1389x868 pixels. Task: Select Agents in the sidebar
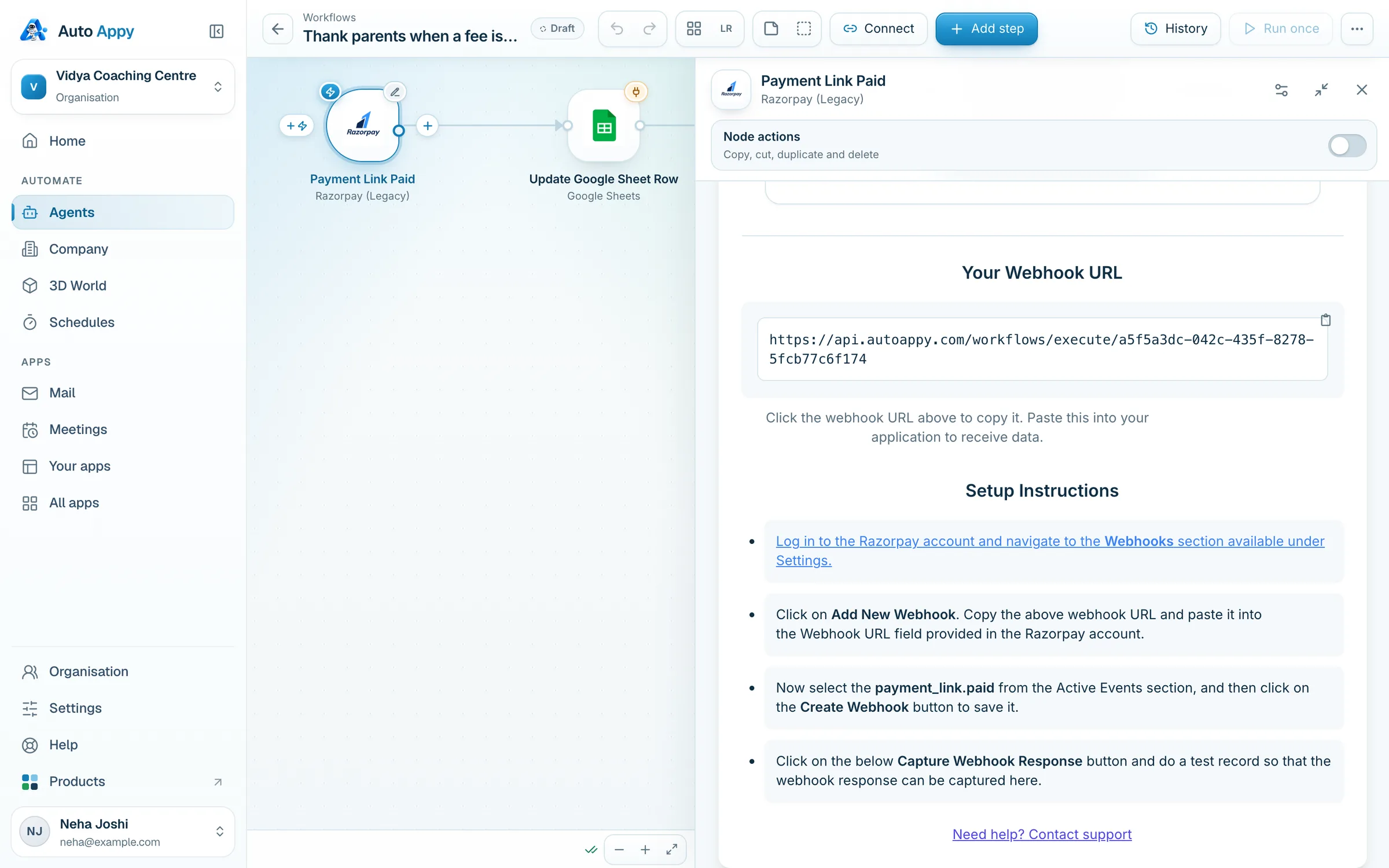pos(123,212)
